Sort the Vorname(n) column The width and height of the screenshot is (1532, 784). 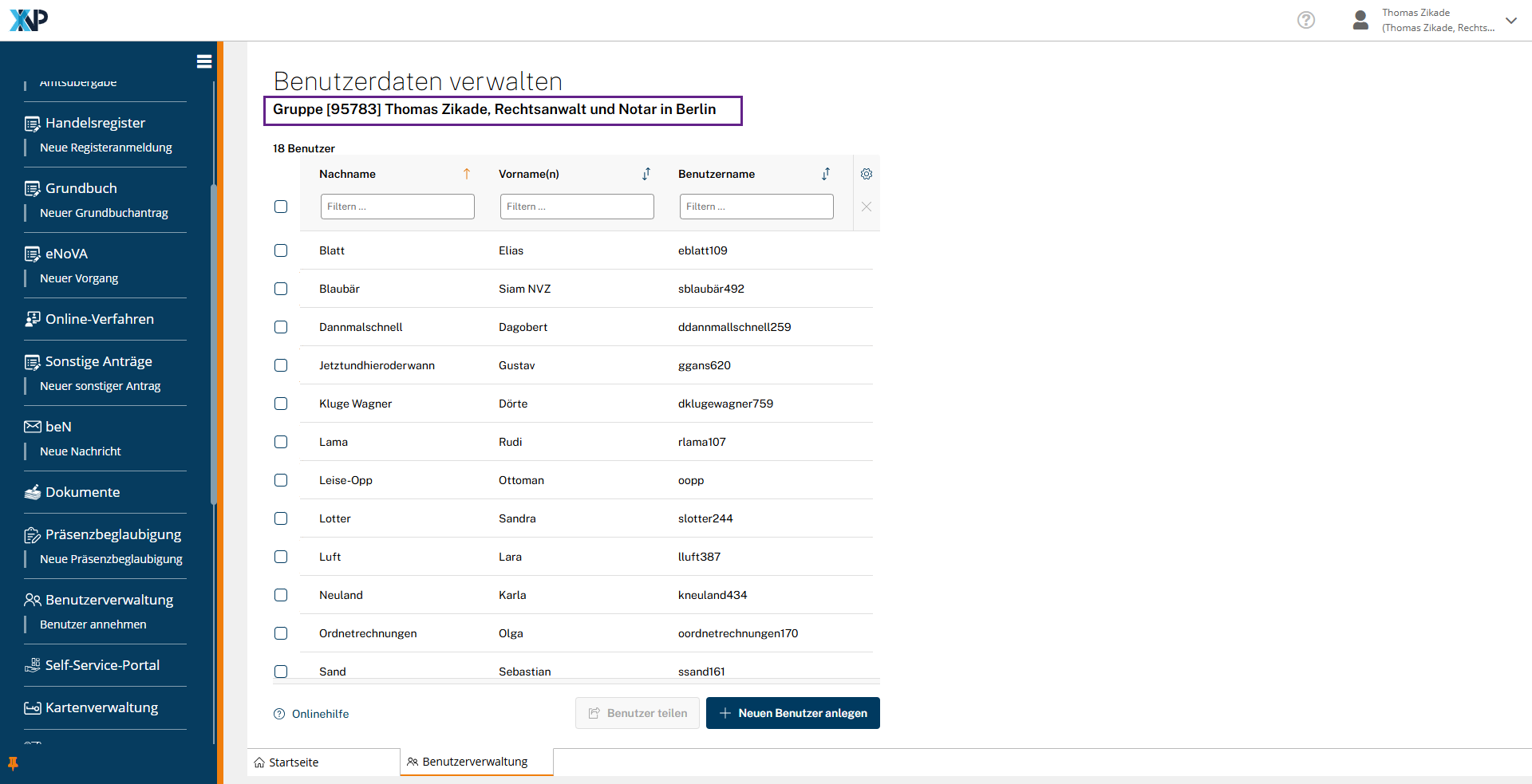point(646,174)
